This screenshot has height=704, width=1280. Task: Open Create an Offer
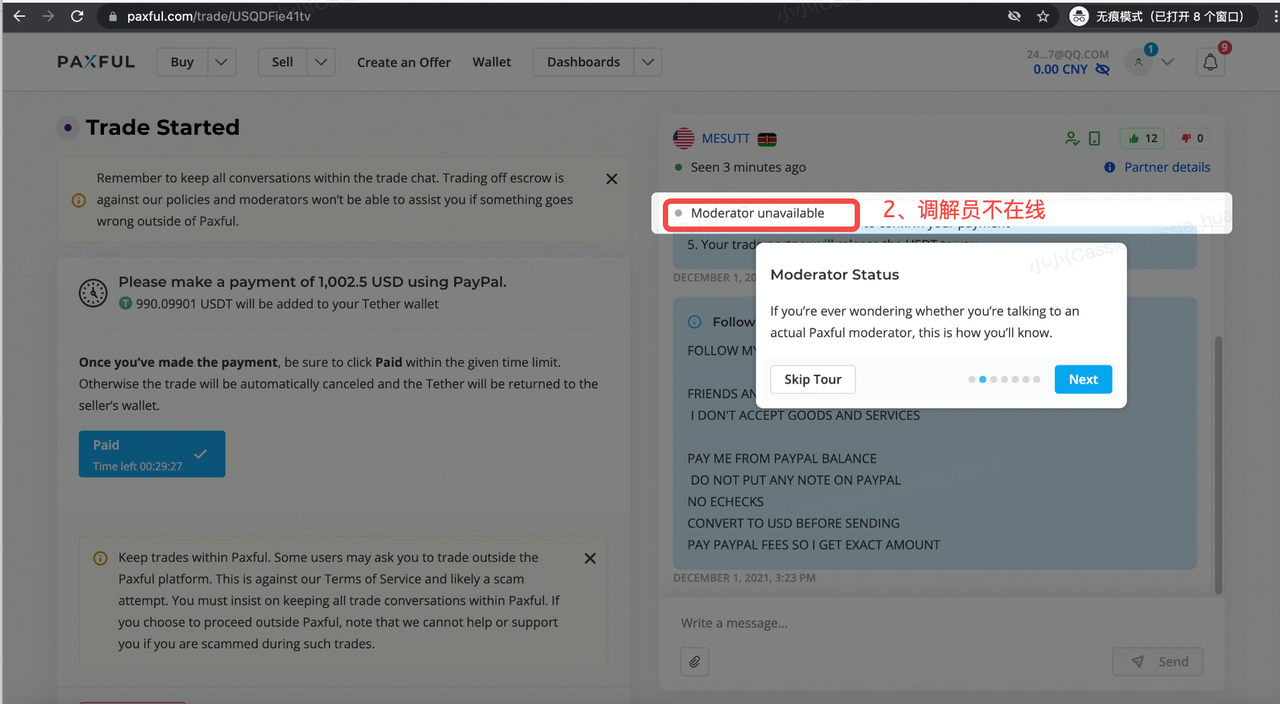404,62
